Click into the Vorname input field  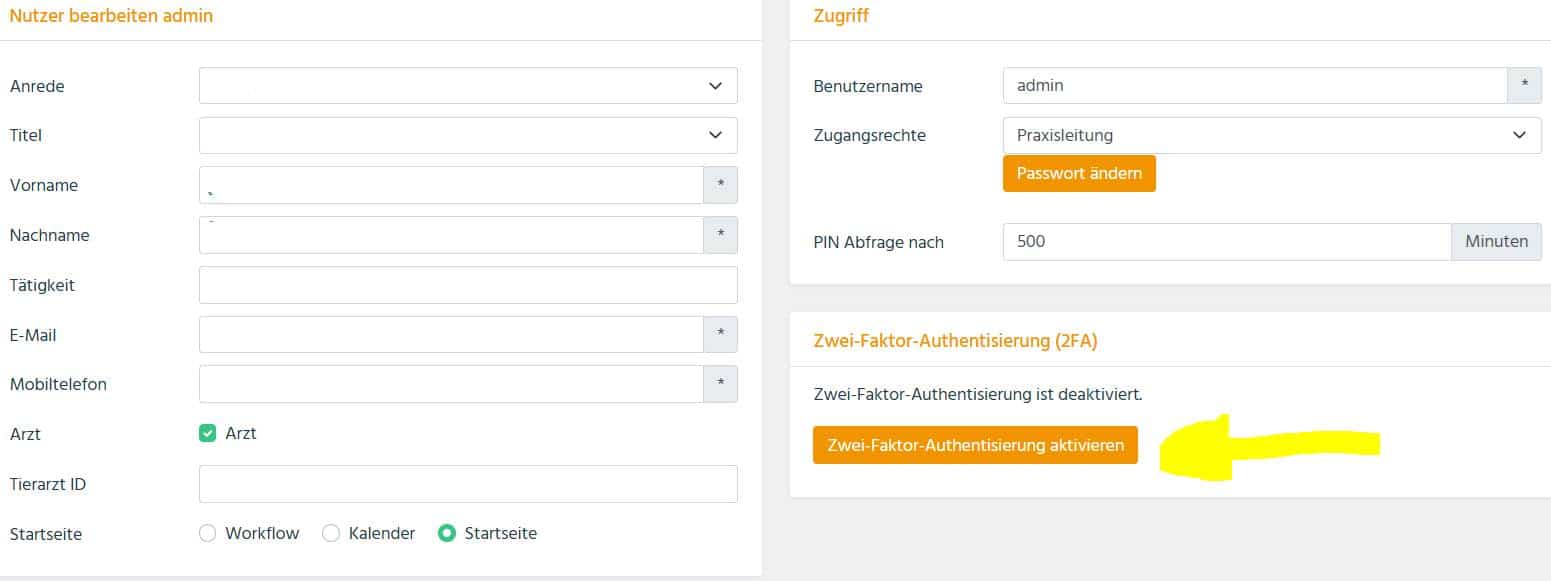click(x=451, y=185)
